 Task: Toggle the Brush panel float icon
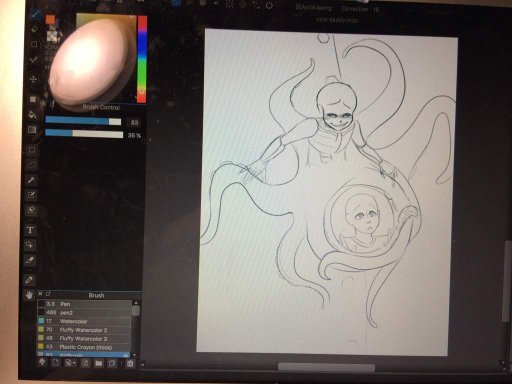coord(48,294)
